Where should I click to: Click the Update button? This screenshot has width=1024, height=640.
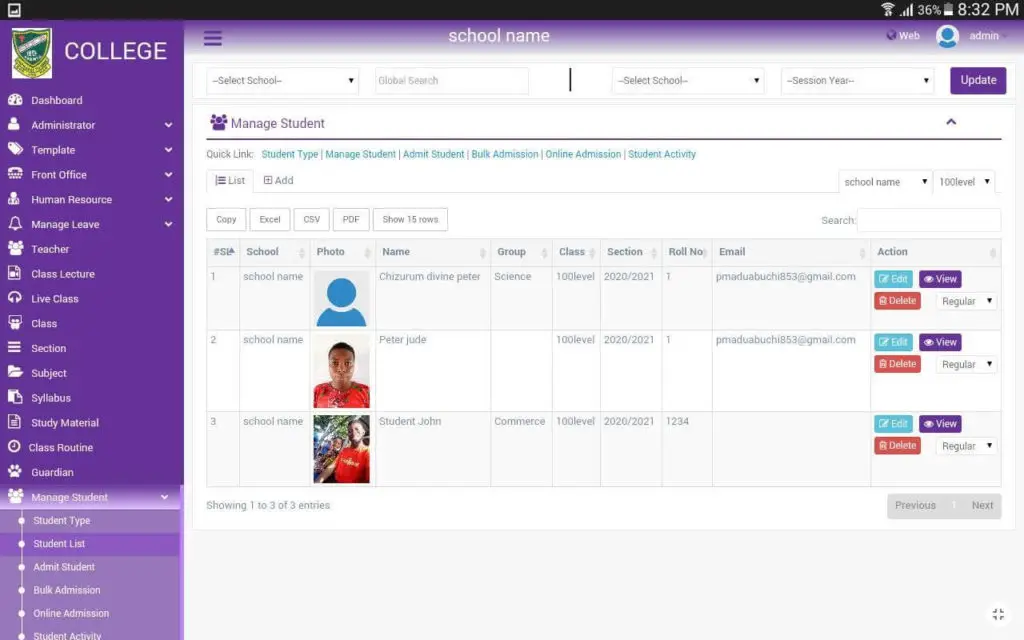[x=977, y=80]
